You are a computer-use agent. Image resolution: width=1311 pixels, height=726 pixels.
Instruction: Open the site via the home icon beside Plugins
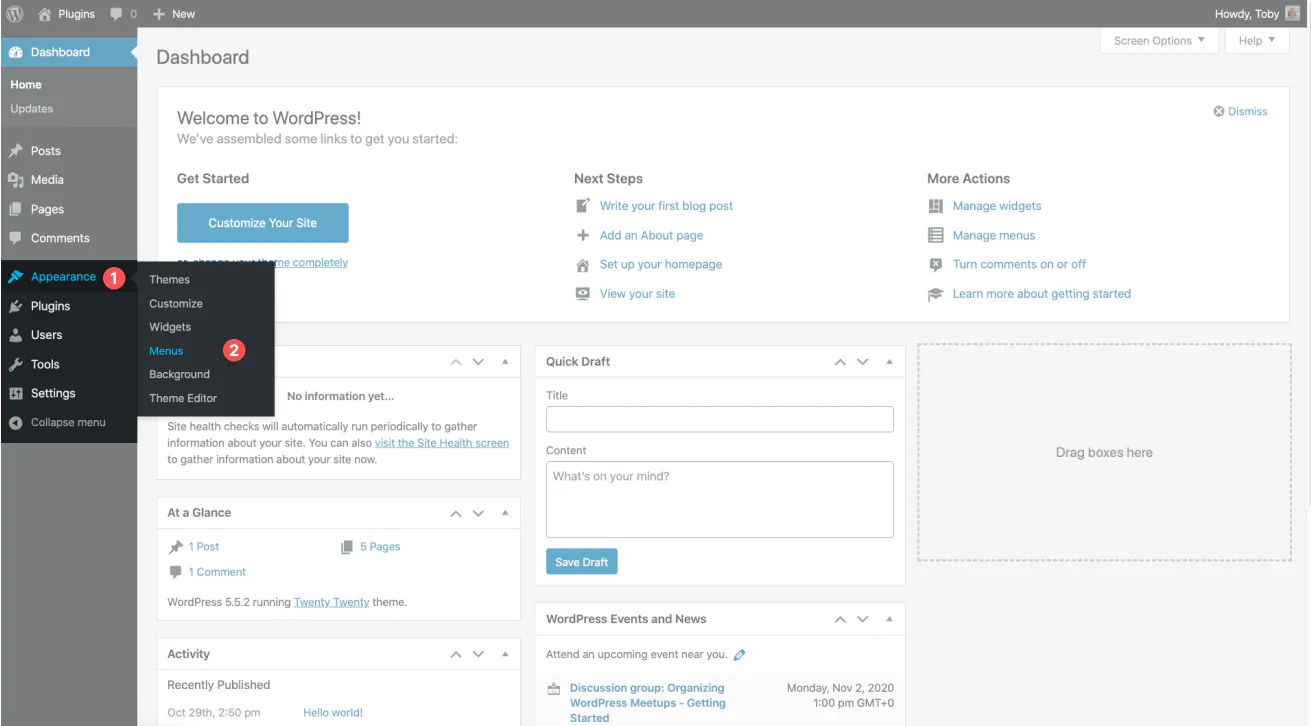(44, 14)
